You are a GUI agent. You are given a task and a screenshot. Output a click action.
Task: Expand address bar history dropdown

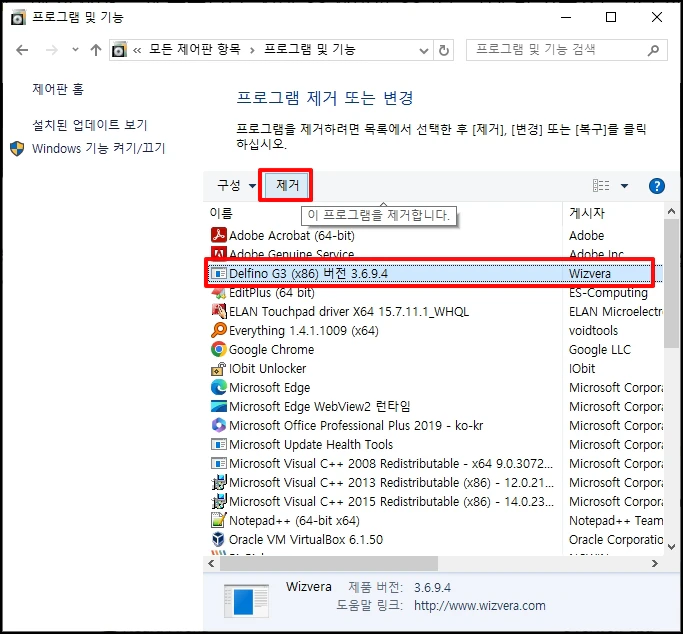click(423, 51)
